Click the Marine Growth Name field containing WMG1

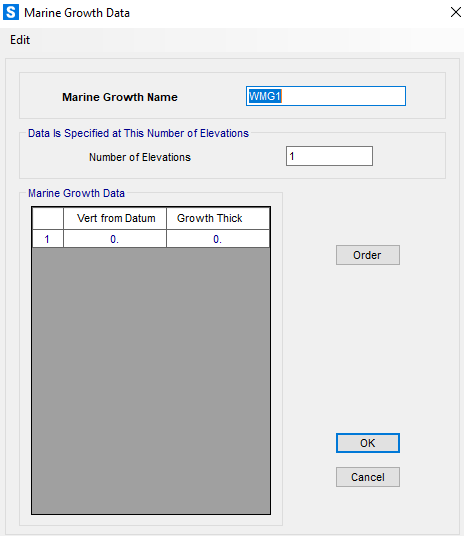(x=326, y=96)
